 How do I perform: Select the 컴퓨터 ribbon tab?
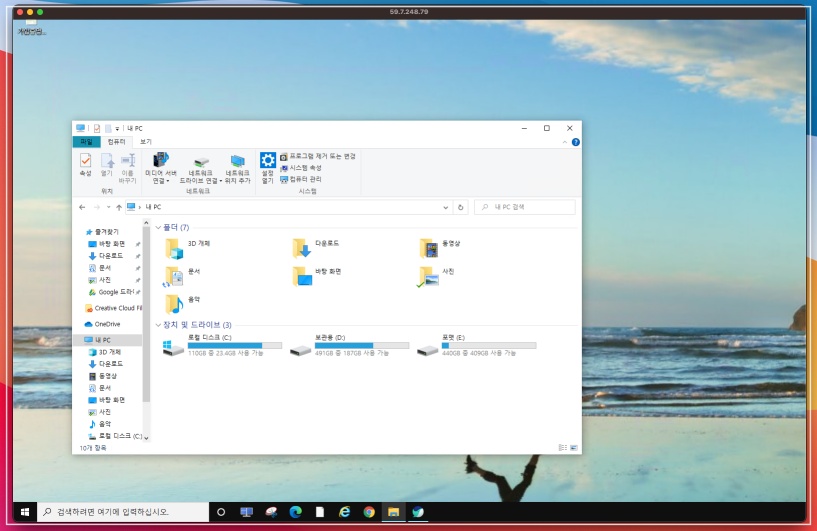tap(116, 142)
